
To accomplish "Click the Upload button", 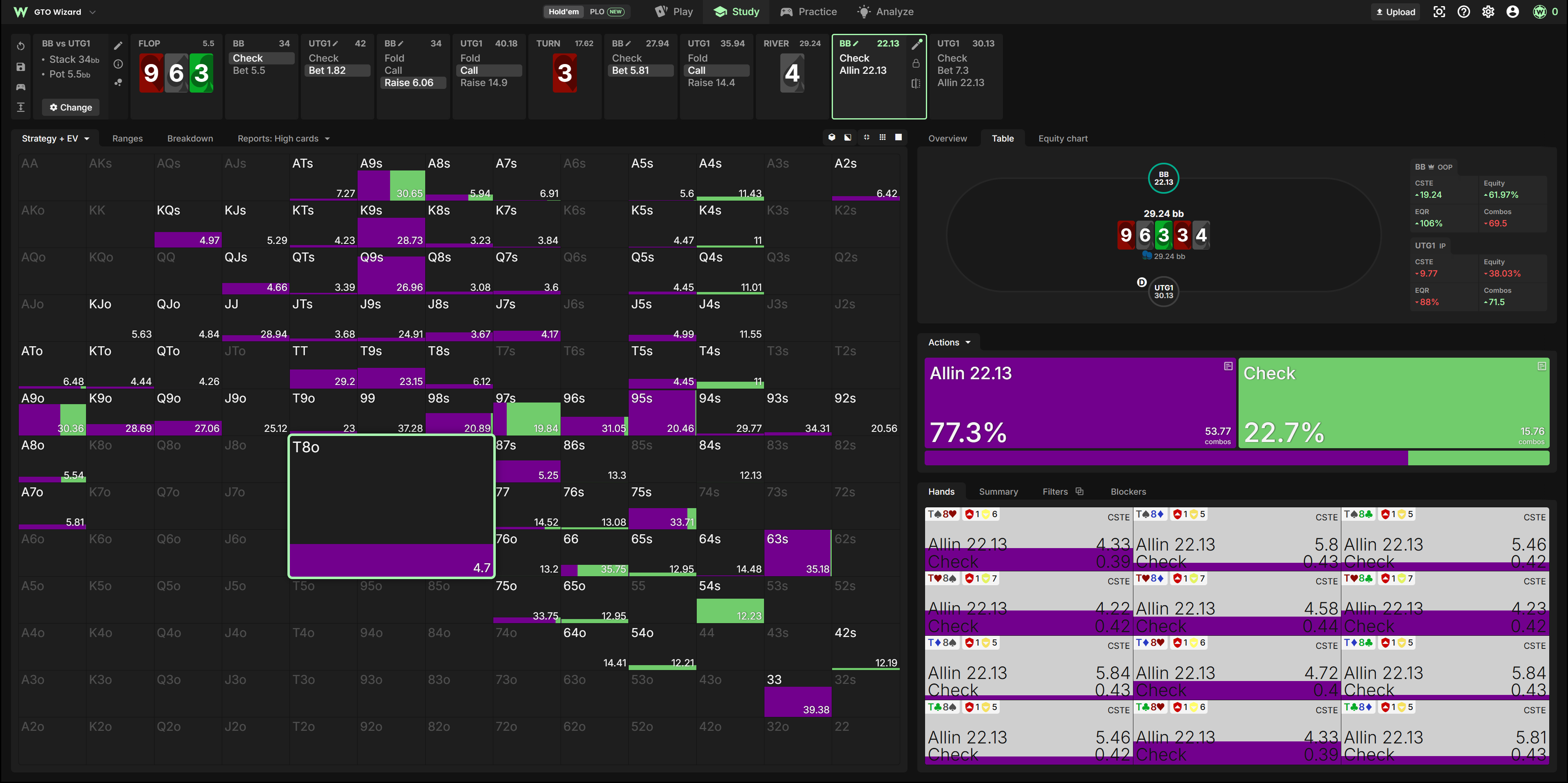I will [x=1395, y=11].
